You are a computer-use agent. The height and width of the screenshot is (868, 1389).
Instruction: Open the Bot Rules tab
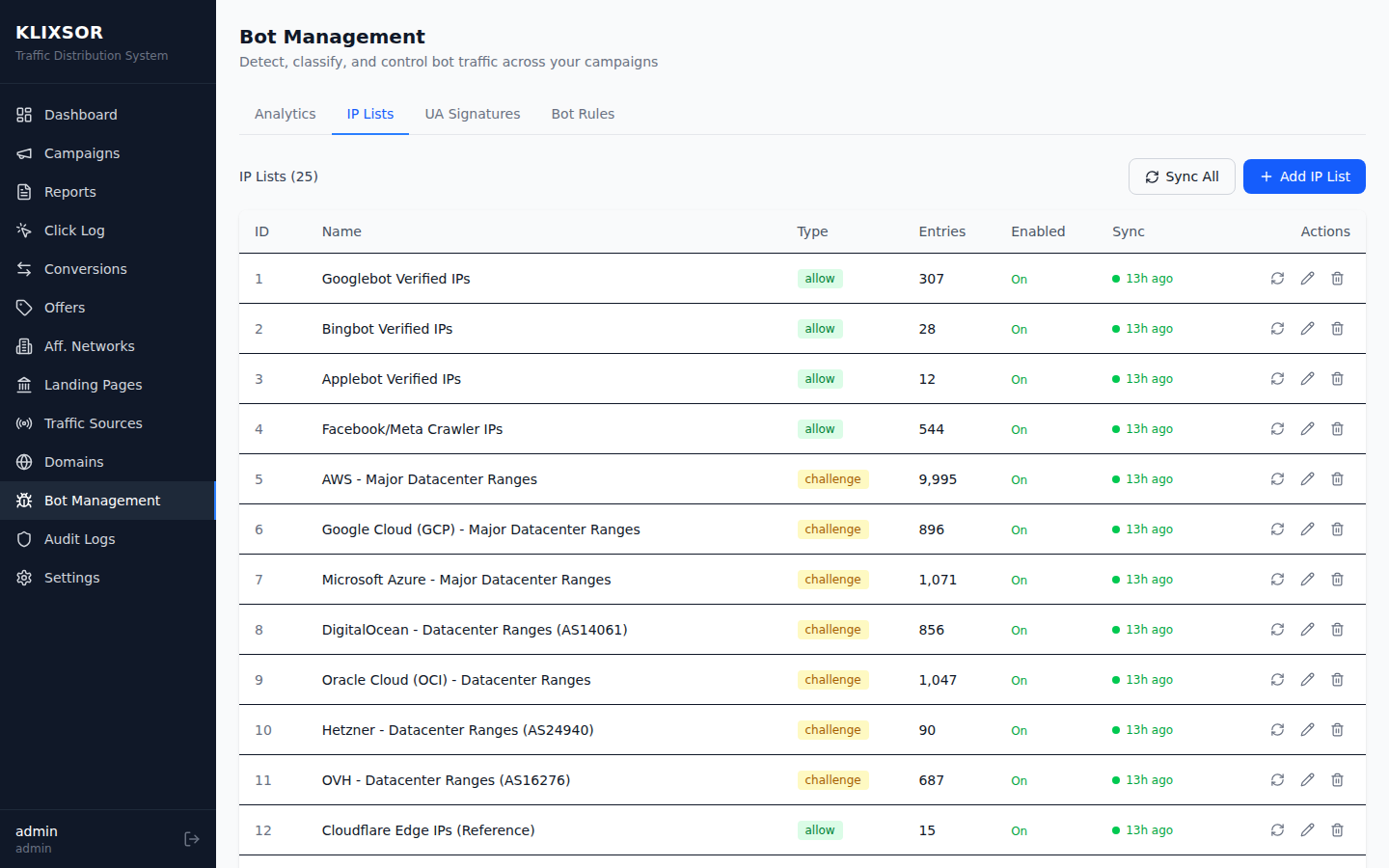pos(583,114)
